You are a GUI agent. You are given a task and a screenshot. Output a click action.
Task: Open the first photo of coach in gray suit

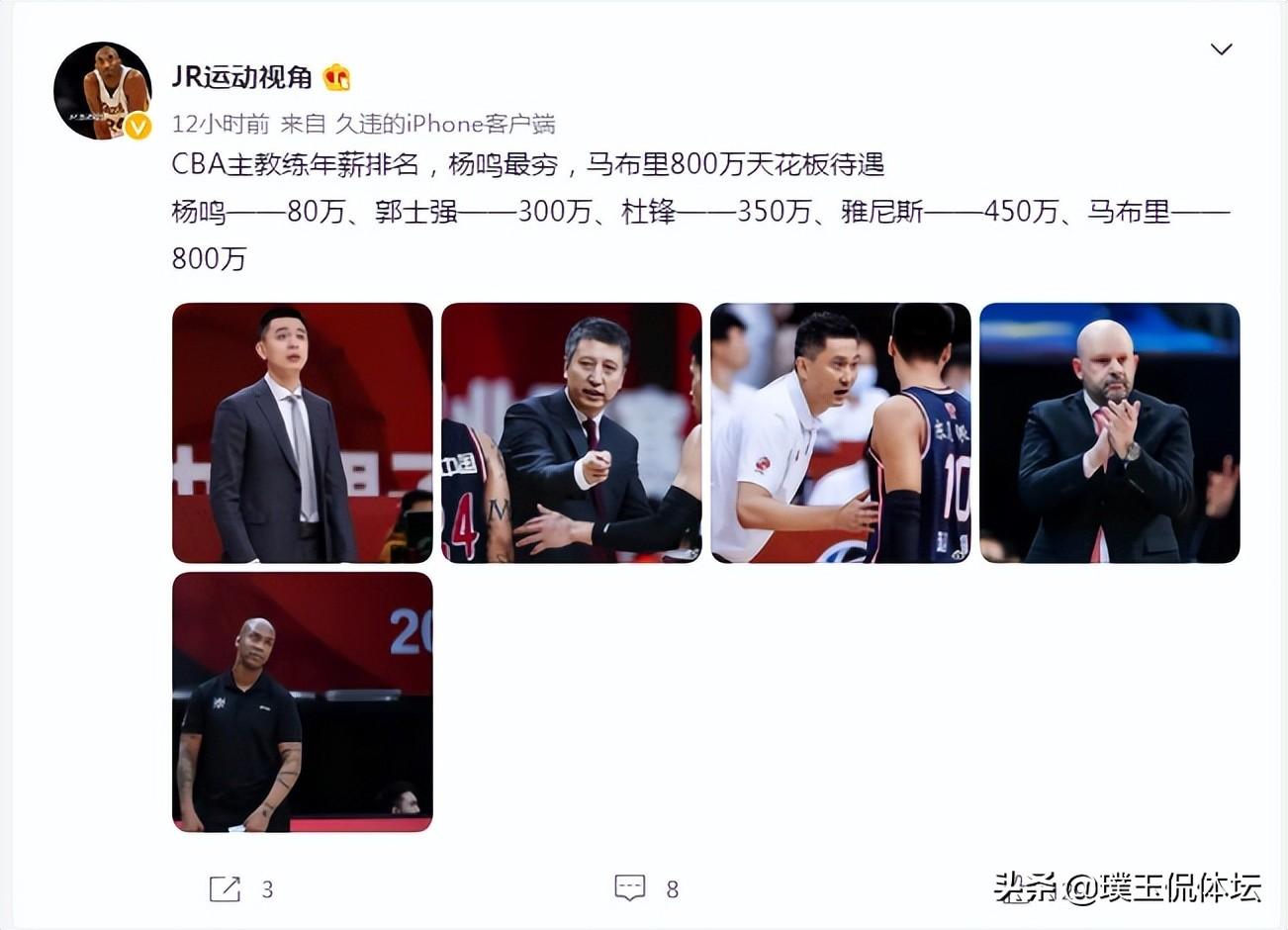303,432
